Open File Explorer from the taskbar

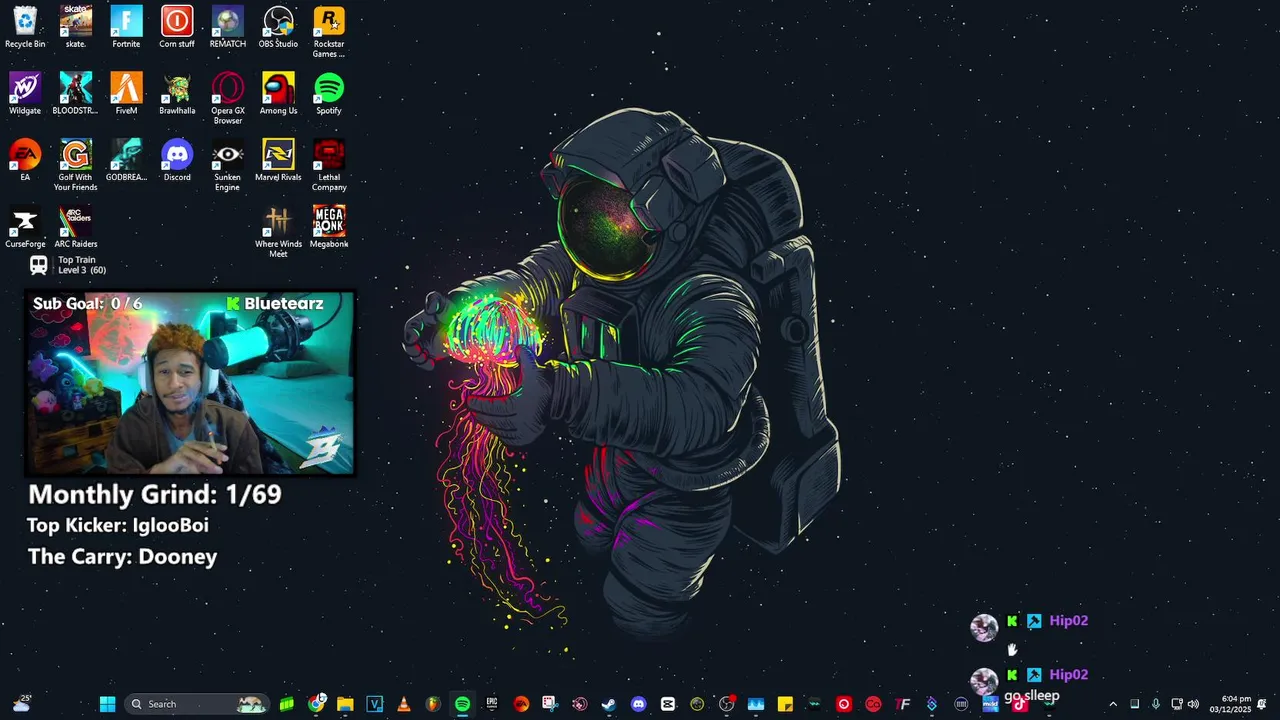click(x=345, y=704)
